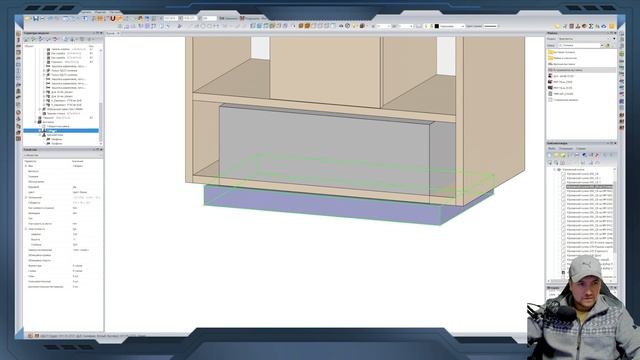Collapse the root node of the lower-right list tree
The image size is (640, 360).
pos(555,169)
